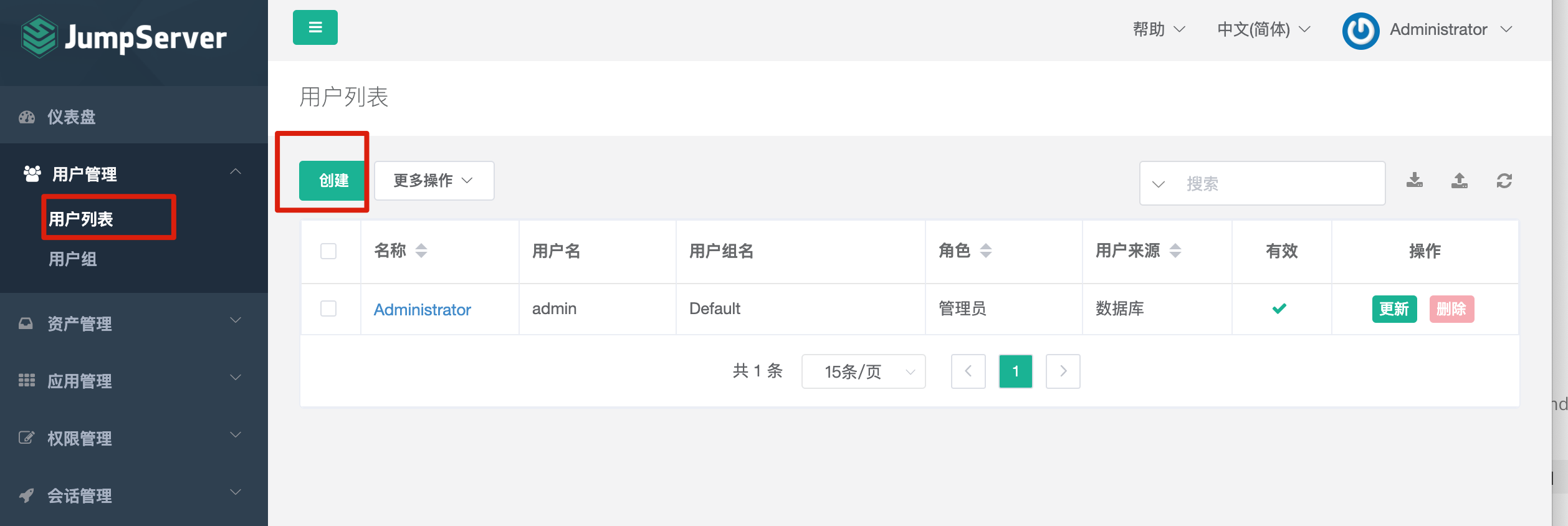Screen dimensions: 1568x526
Task: Click 删除 for the Administrator user
Action: click(1451, 309)
